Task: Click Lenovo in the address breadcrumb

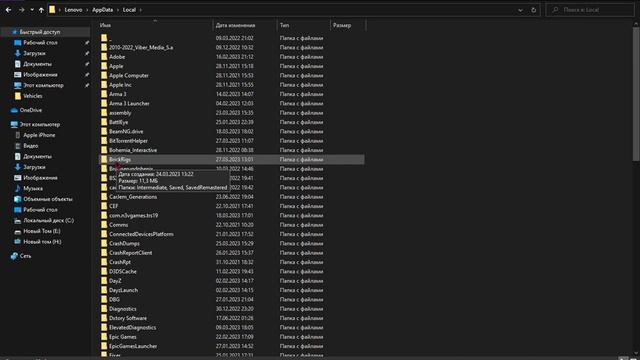Action: click(73, 10)
